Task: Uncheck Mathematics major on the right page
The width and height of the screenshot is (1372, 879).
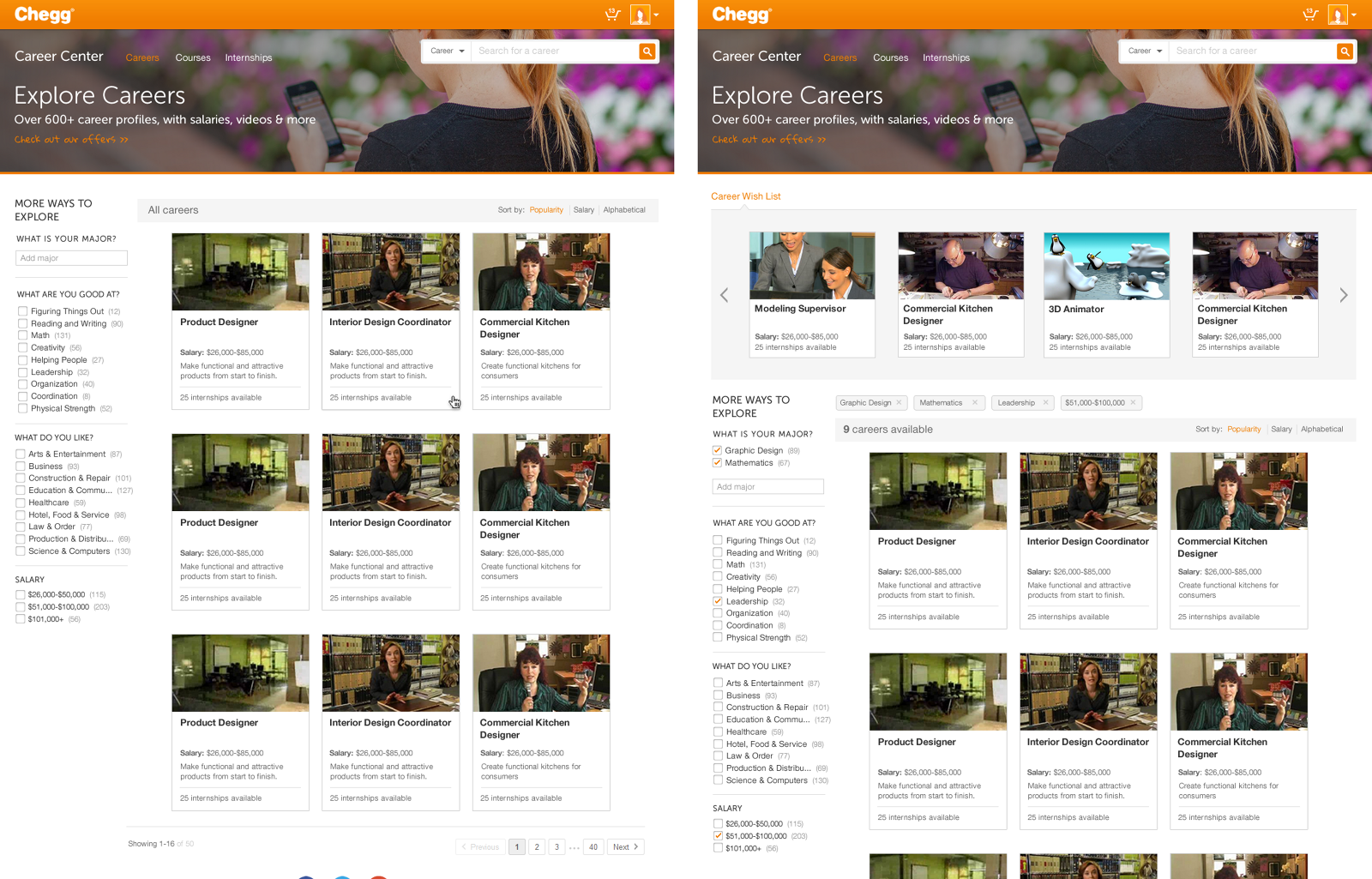Action: coord(717,462)
